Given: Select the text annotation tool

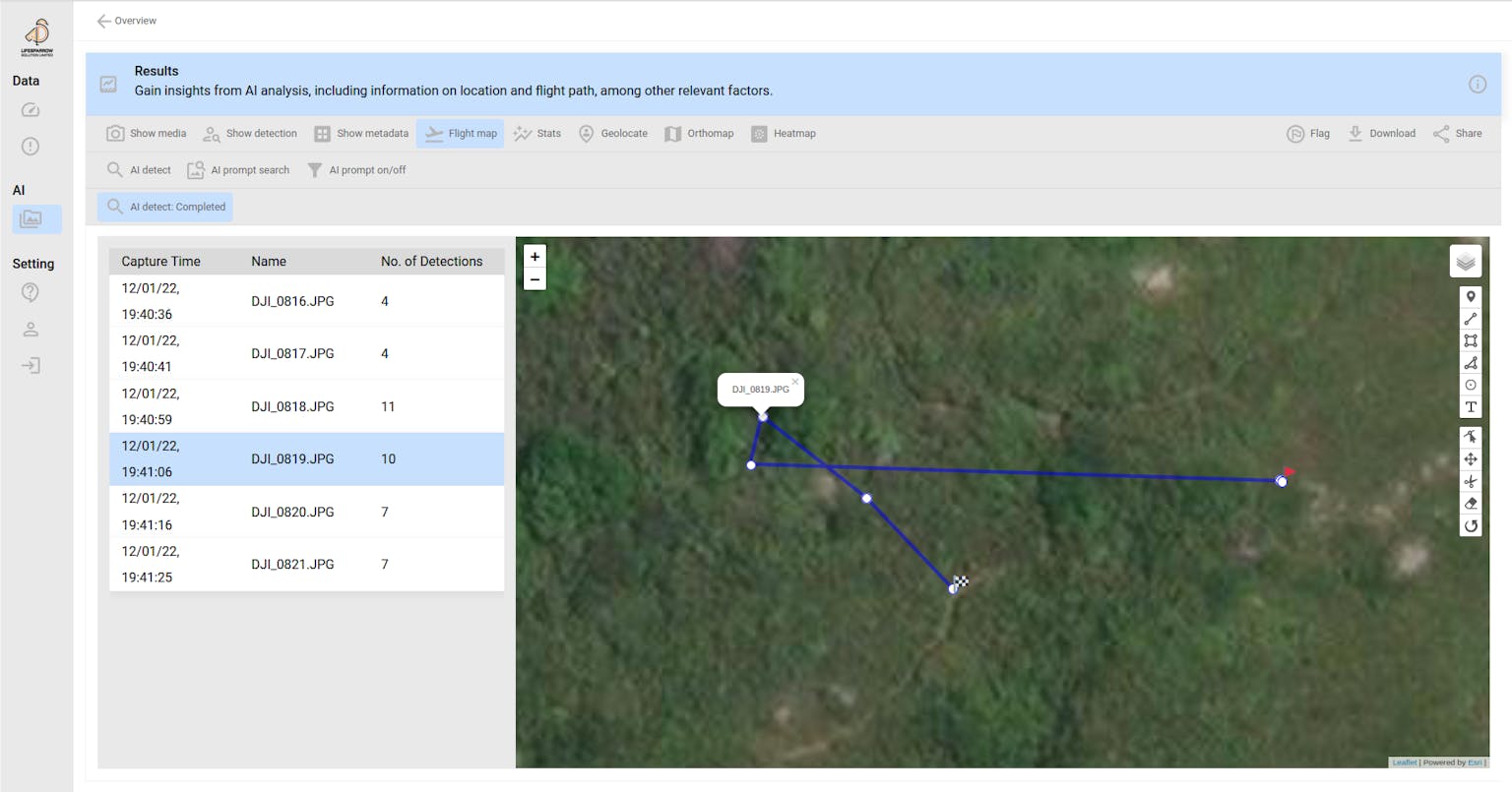Looking at the screenshot, I should click(1471, 406).
